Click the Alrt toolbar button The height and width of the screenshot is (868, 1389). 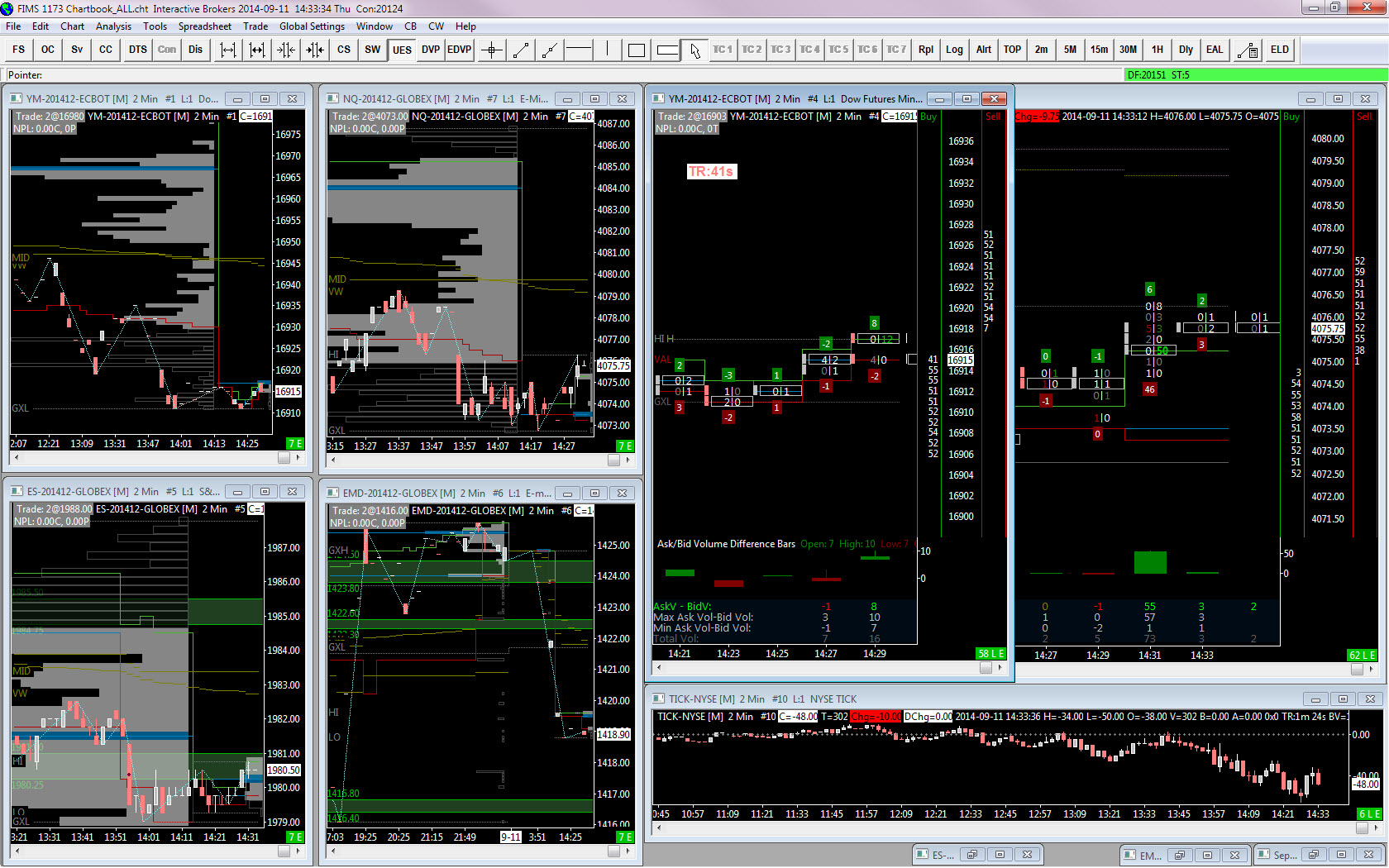point(984,50)
